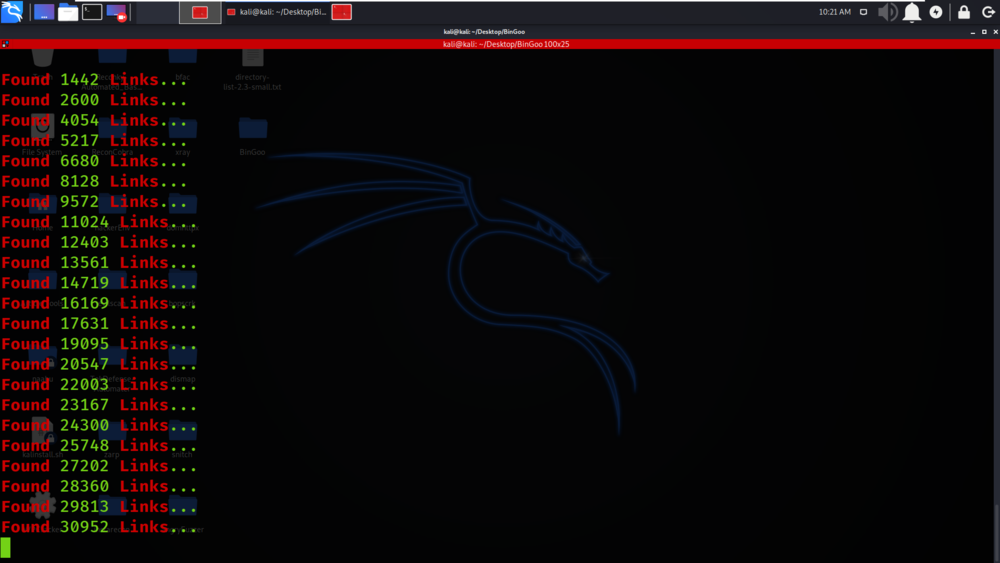The image size is (1000, 563).
Task: Click the 'Found 23167 Links...' line
Action: pos(99,406)
